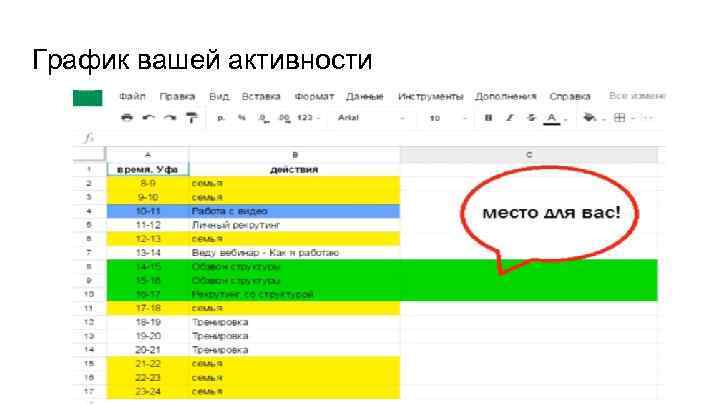Click yellow time cell '23-24'
Screen dimensions: 720x405
(x=148, y=392)
